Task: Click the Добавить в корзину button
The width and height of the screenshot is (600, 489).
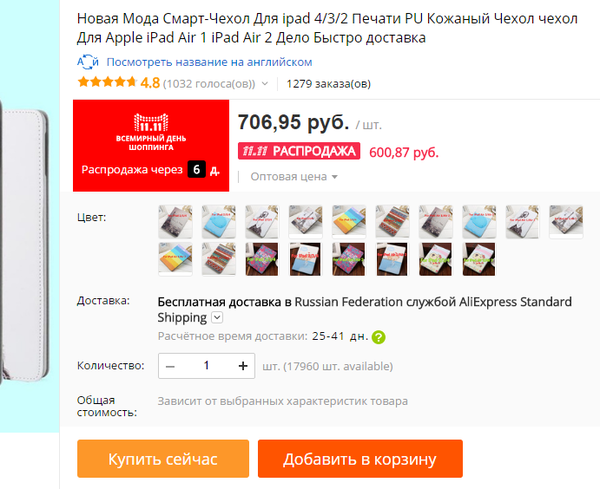Action: pyautogui.click(x=360, y=459)
